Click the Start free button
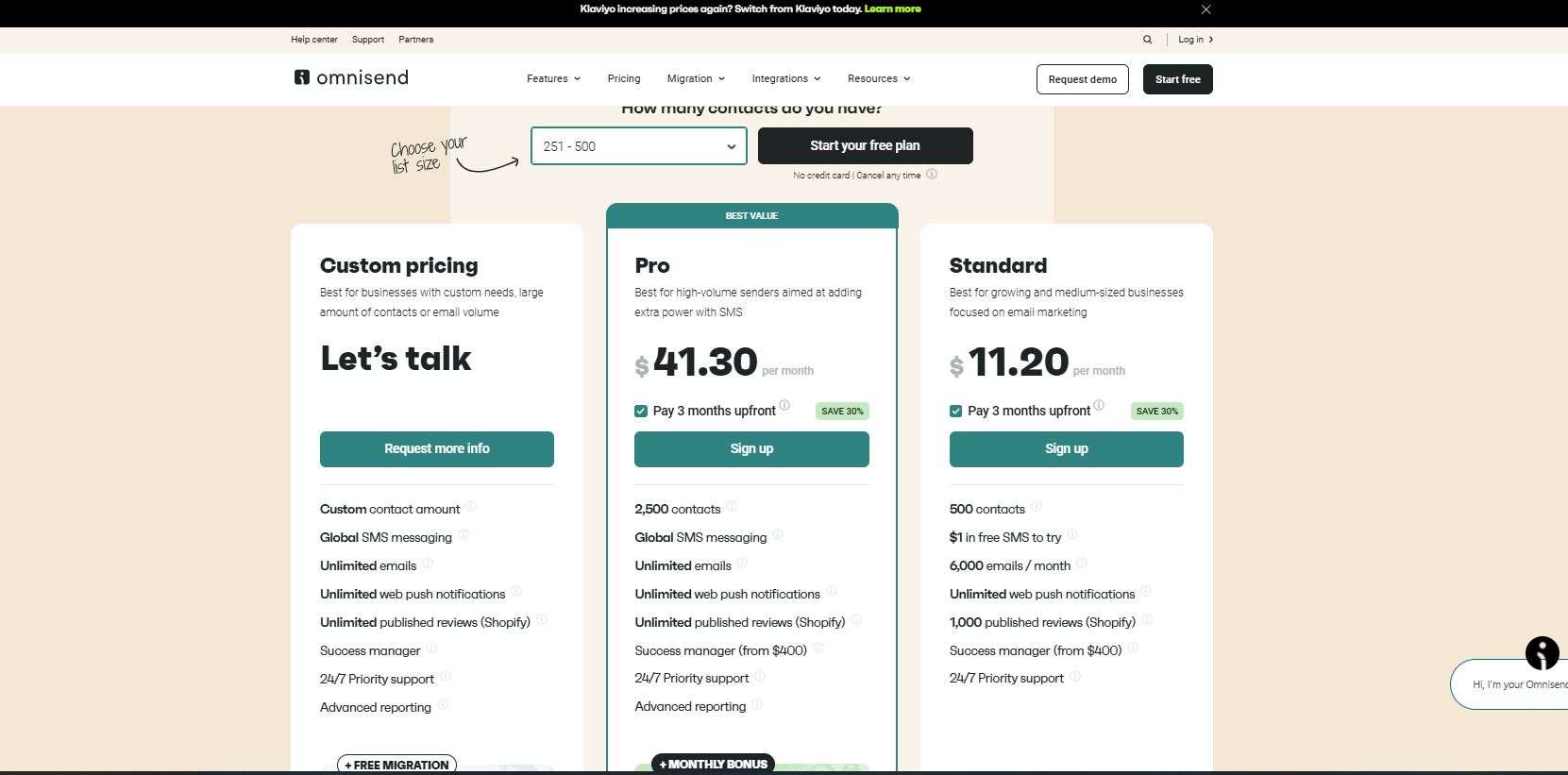 [x=1178, y=79]
